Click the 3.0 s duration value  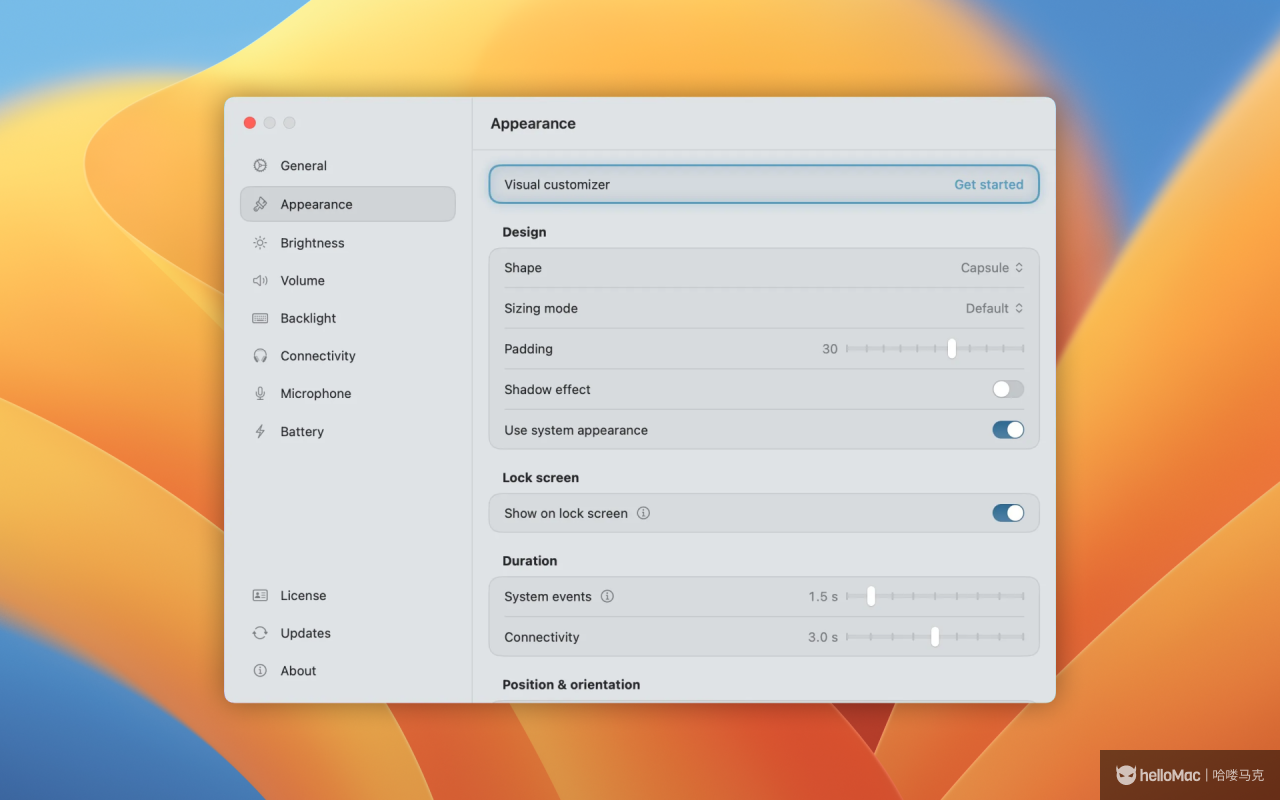click(823, 637)
